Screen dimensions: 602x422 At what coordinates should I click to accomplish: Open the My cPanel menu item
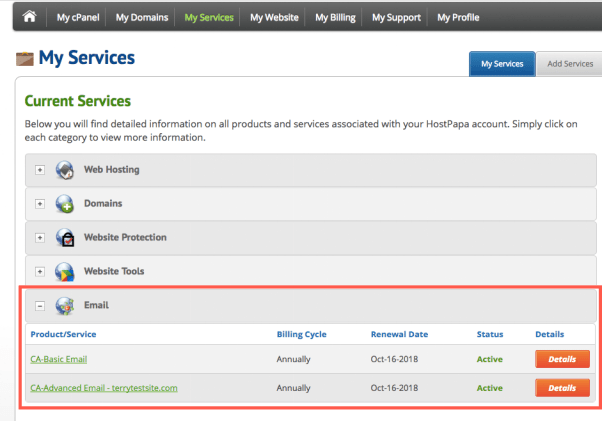click(76, 17)
